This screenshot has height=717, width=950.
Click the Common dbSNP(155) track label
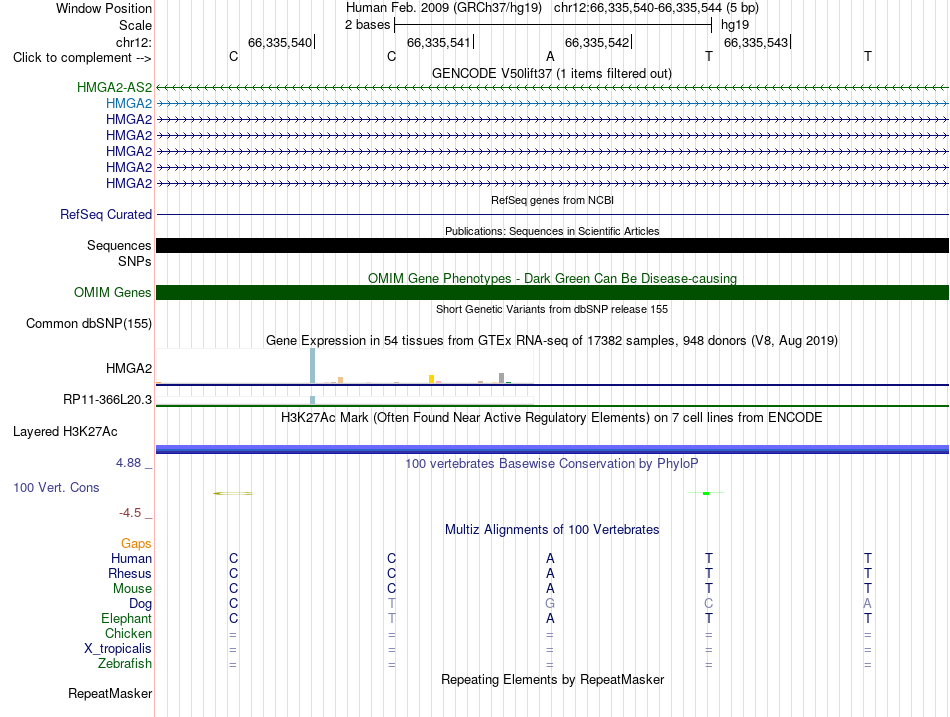(89, 324)
